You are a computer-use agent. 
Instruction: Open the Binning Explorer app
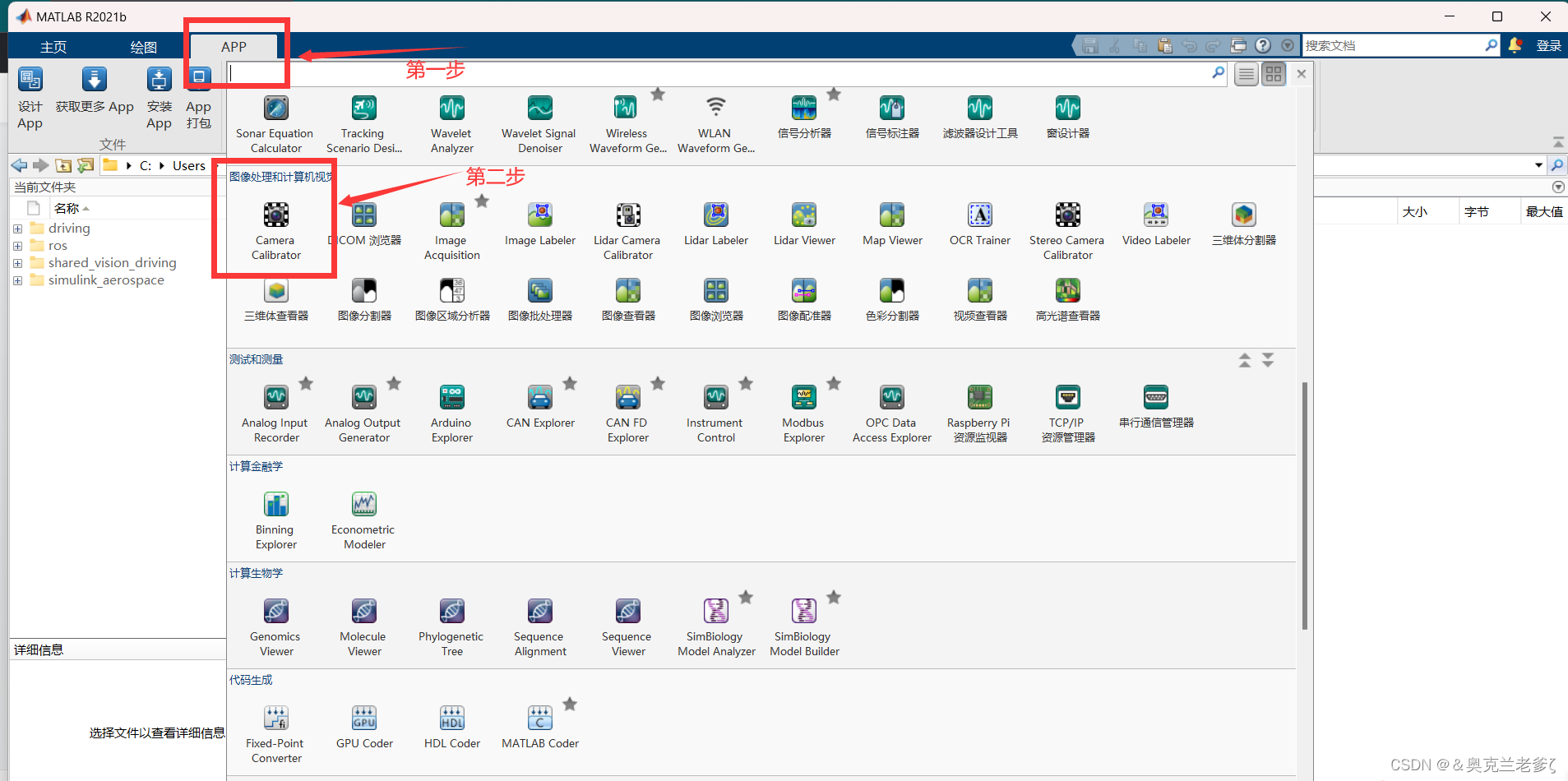(275, 520)
